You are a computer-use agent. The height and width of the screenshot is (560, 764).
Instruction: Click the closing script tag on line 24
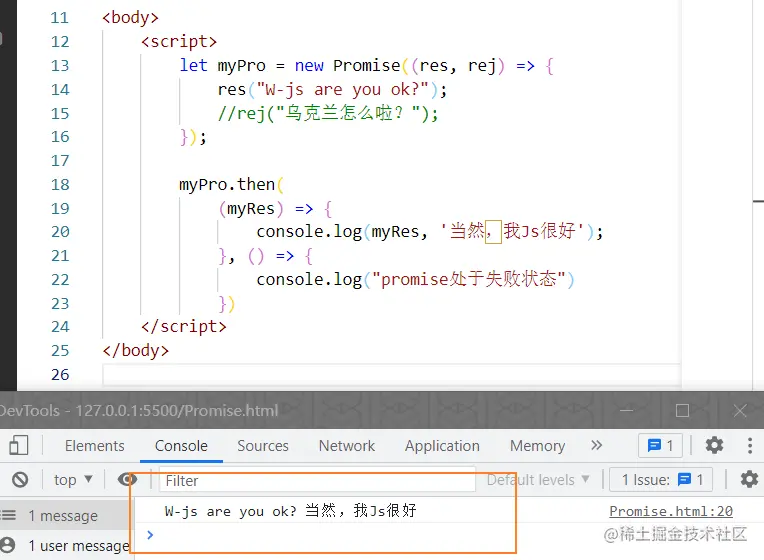184,327
